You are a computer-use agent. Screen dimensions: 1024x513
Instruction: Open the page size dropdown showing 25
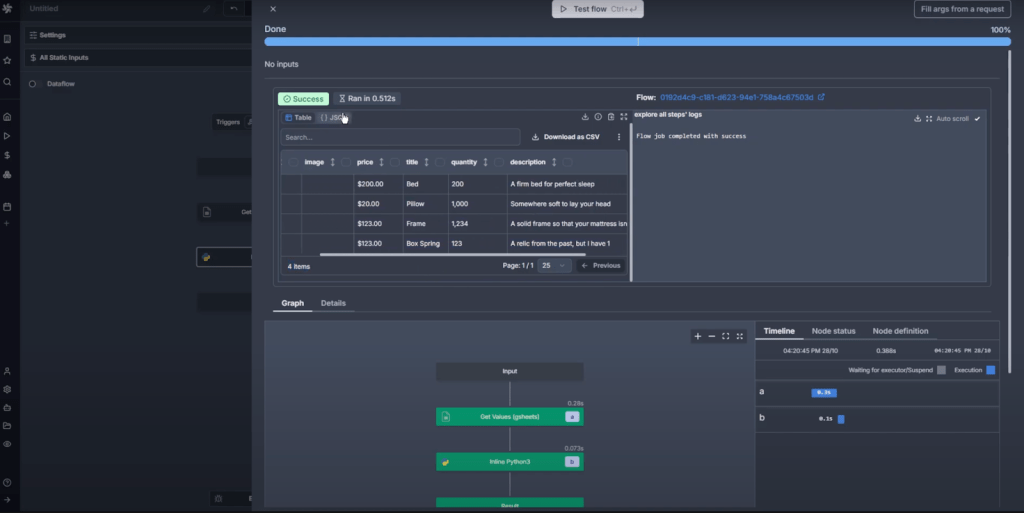pos(554,266)
